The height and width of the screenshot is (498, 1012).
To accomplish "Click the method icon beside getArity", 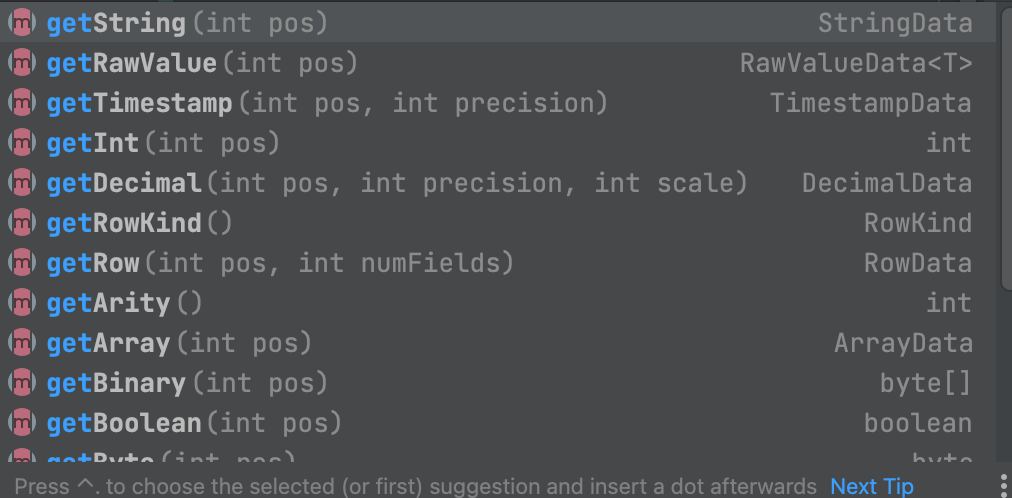I will click(21, 303).
